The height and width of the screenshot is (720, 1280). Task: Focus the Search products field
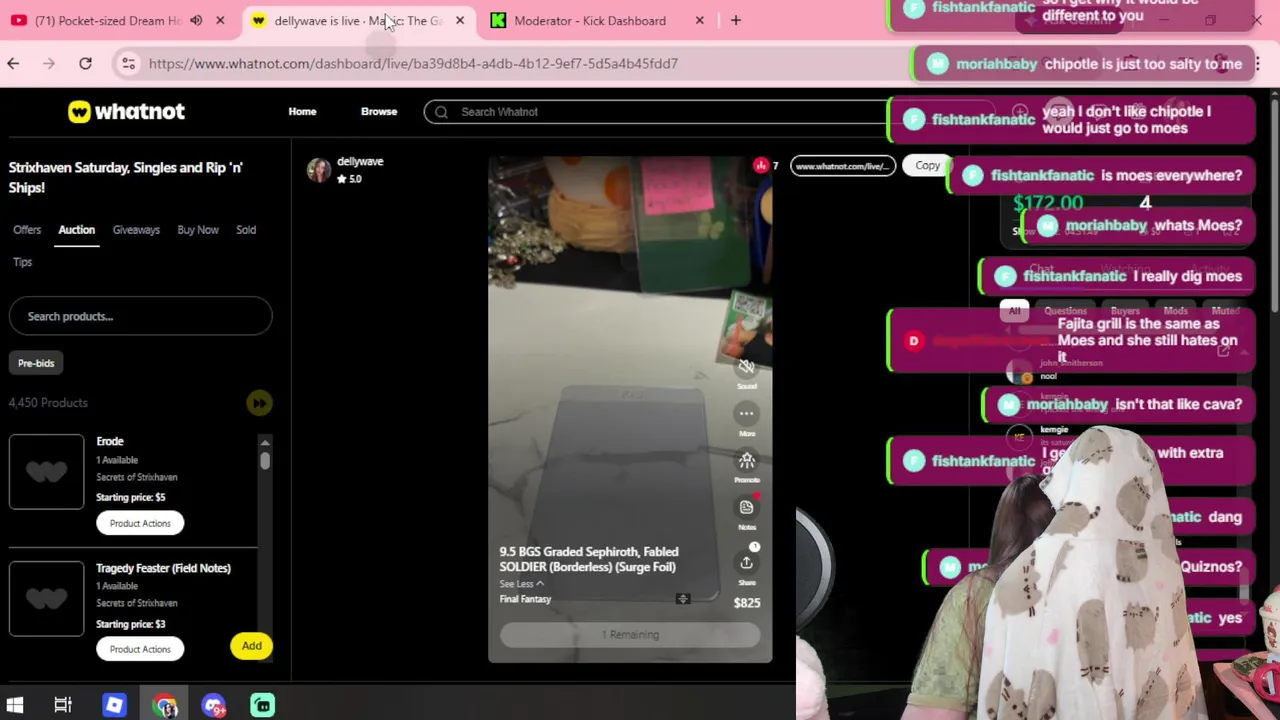(x=140, y=316)
